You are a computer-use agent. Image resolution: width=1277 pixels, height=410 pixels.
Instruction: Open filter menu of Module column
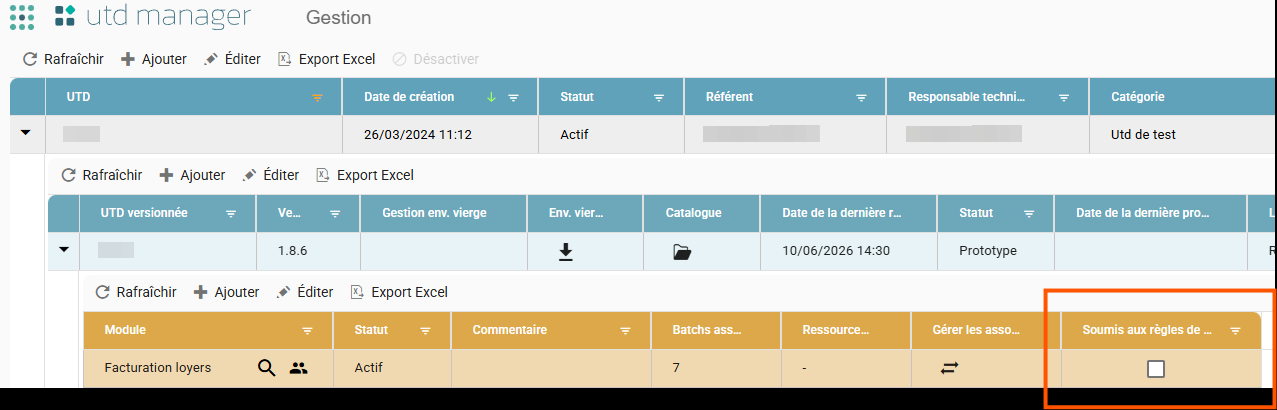(307, 330)
